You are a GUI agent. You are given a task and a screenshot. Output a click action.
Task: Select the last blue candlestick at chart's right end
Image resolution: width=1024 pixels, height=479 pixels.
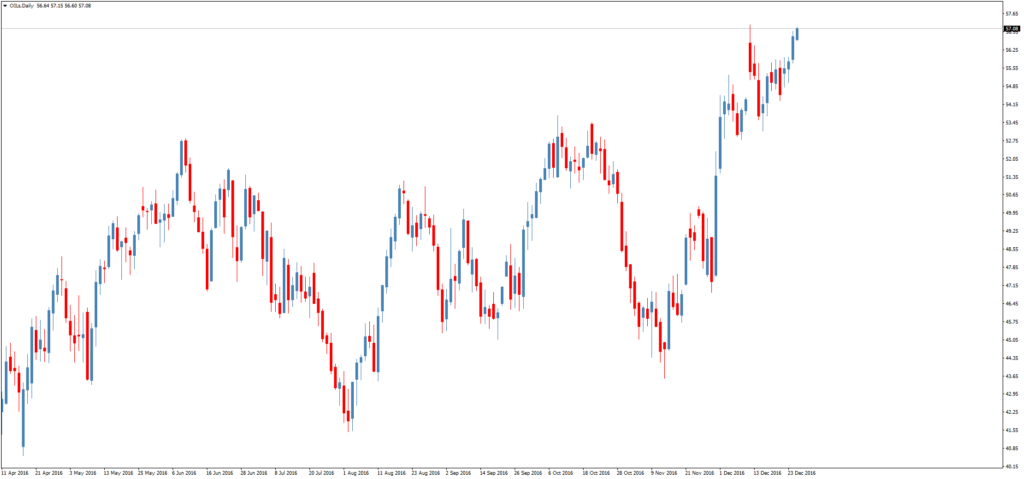click(797, 34)
